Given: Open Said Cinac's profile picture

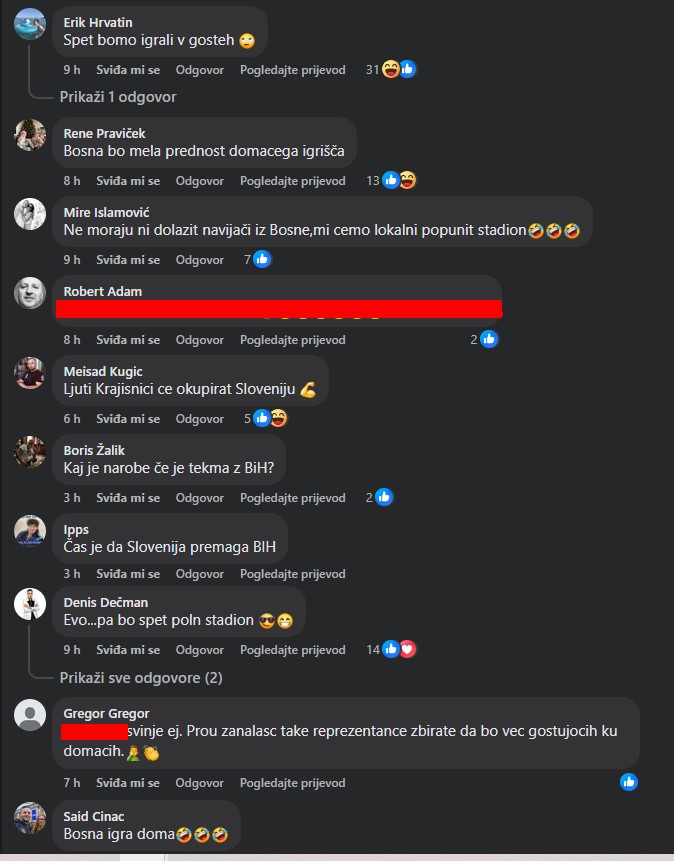Looking at the screenshot, I should tap(30, 818).
